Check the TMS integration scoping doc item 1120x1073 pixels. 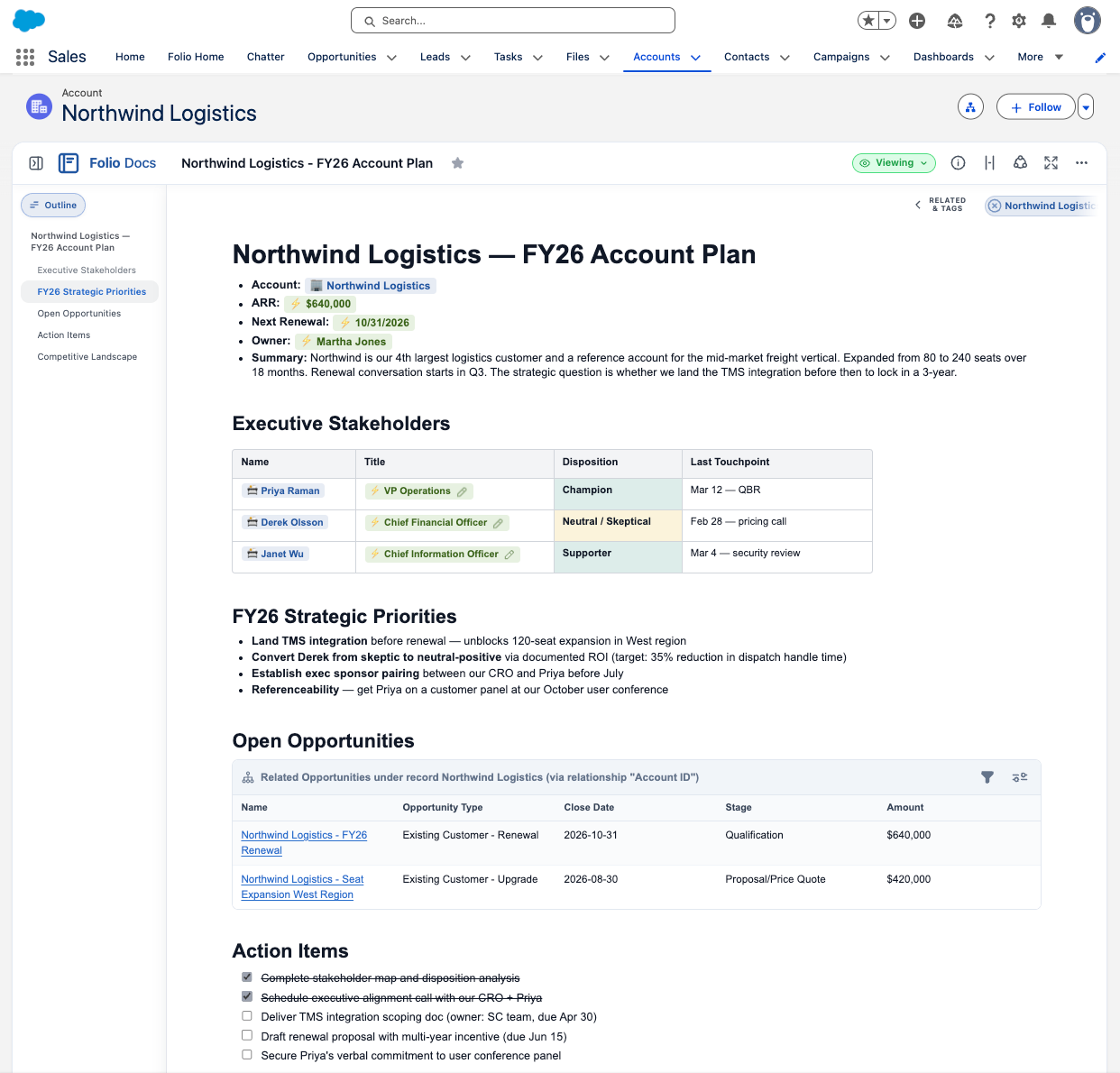[x=246, y=1015]
